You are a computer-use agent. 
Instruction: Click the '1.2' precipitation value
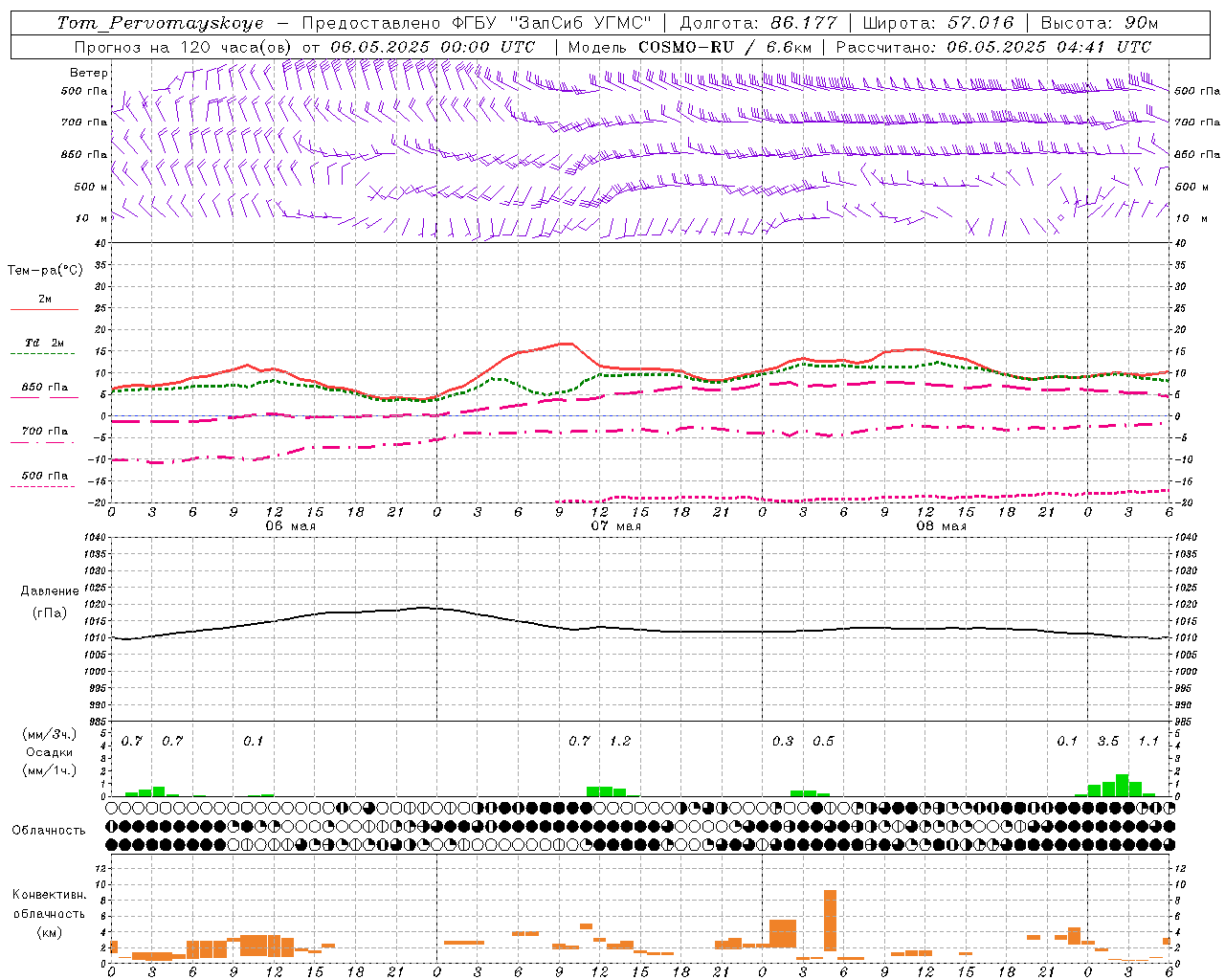point(620,742)
